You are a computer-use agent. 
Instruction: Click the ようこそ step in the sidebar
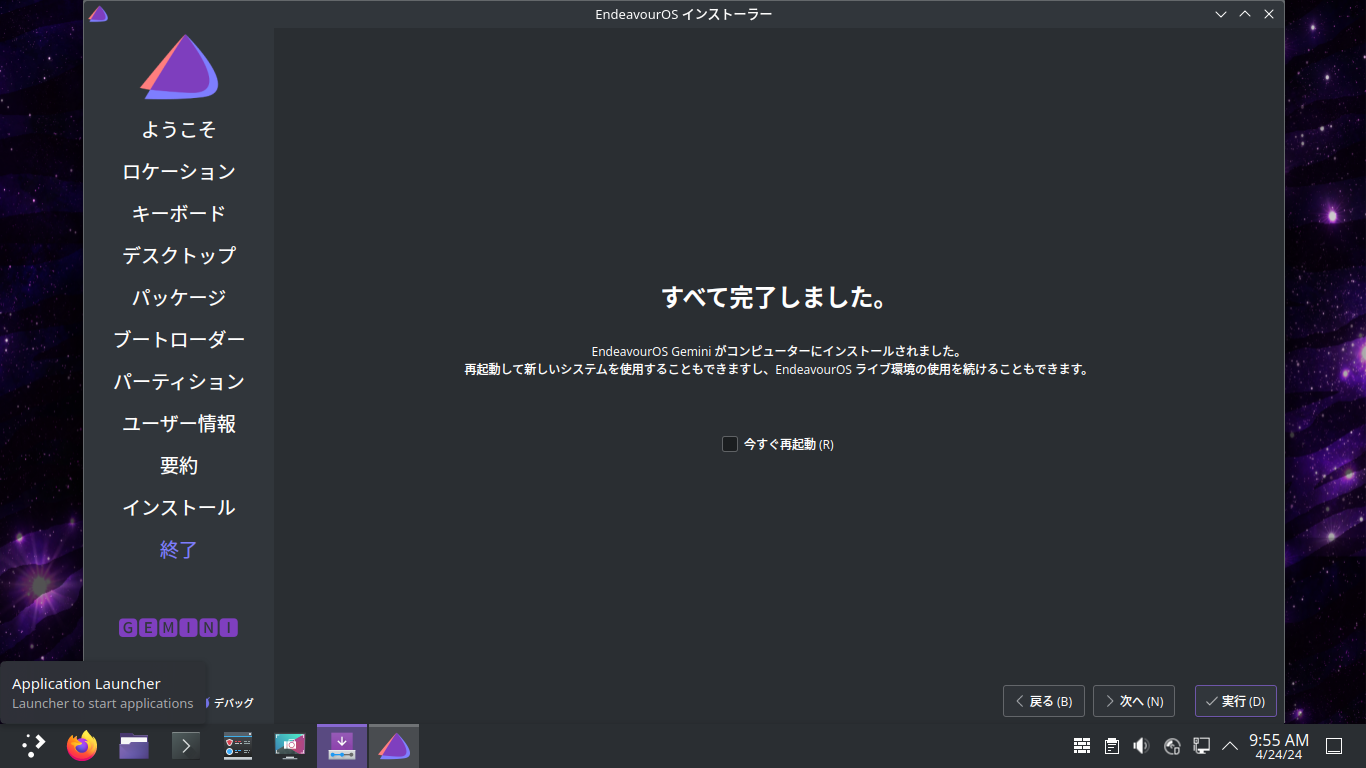179,130
